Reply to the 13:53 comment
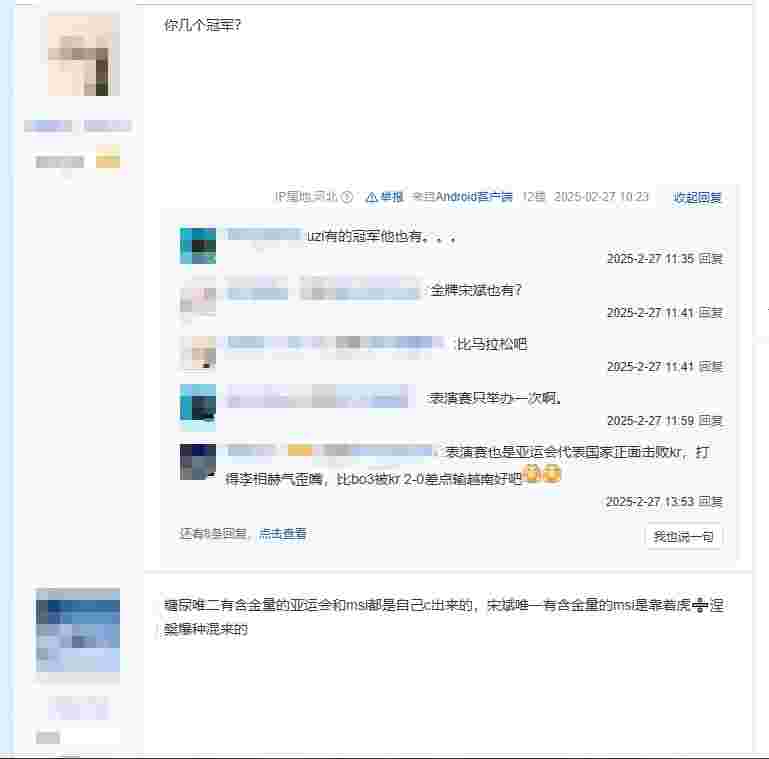 click(710, 502)
